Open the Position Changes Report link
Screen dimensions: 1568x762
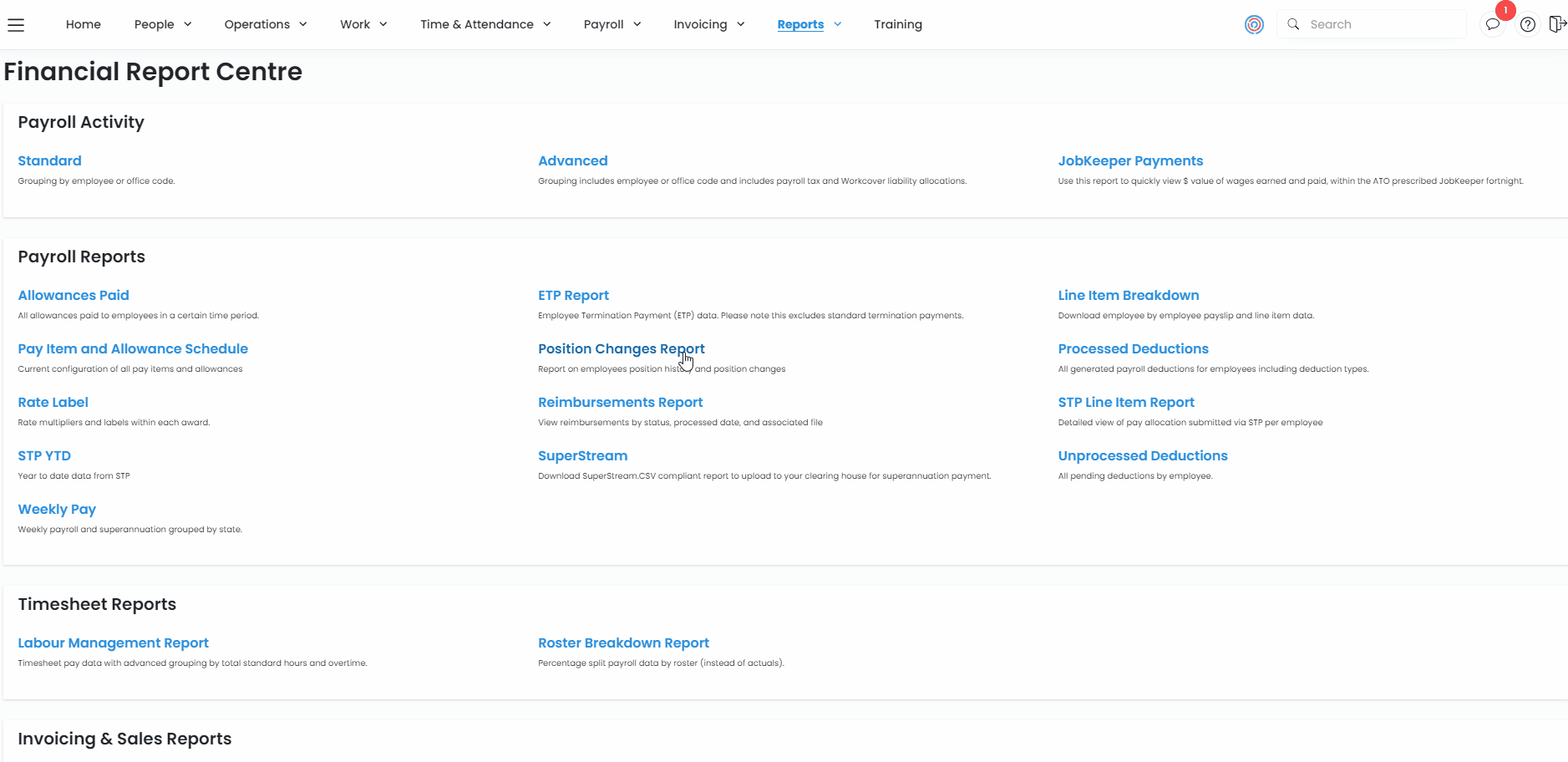coord(621,348)
